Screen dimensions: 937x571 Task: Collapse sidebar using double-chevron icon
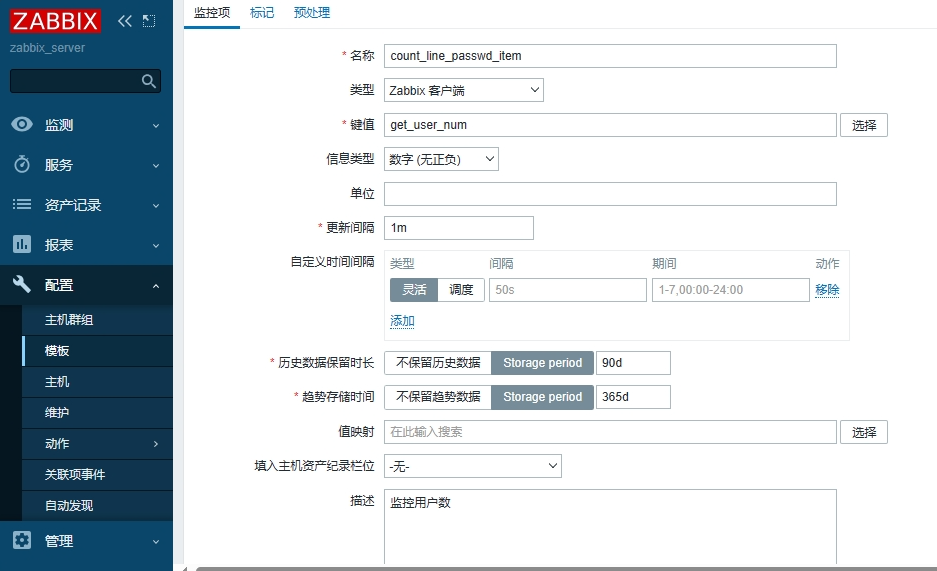coord(125,20)
